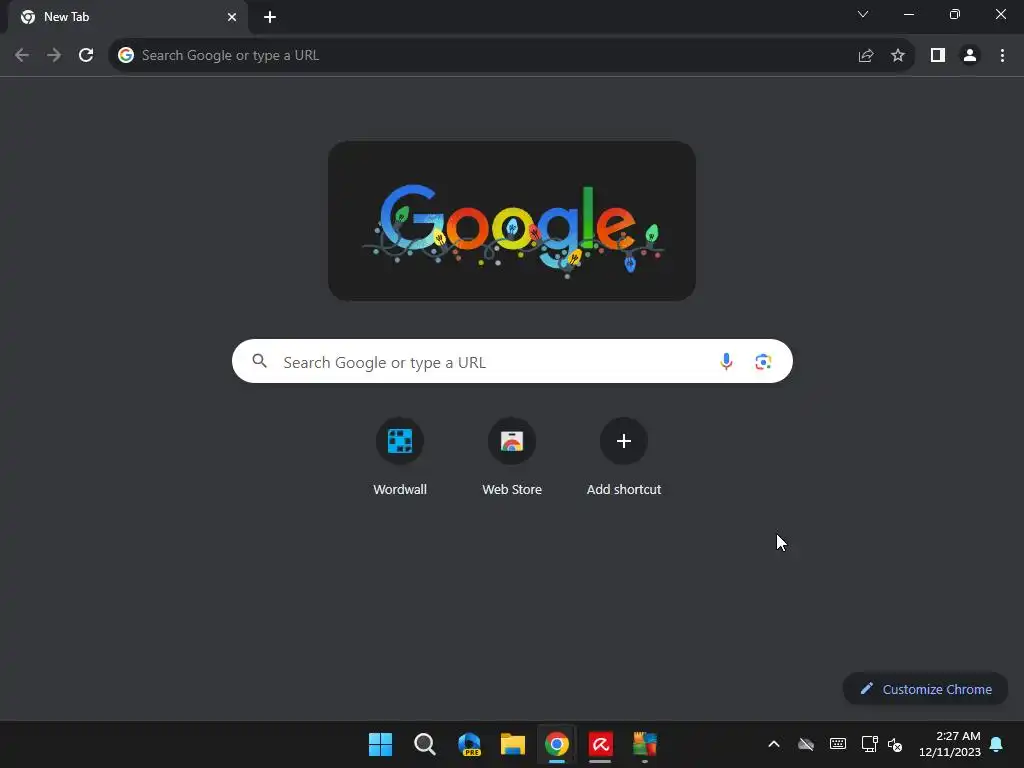Open File Explorer from the taskbar
The width and height of the screenshot is (1024, 768).
click(513, 744)
